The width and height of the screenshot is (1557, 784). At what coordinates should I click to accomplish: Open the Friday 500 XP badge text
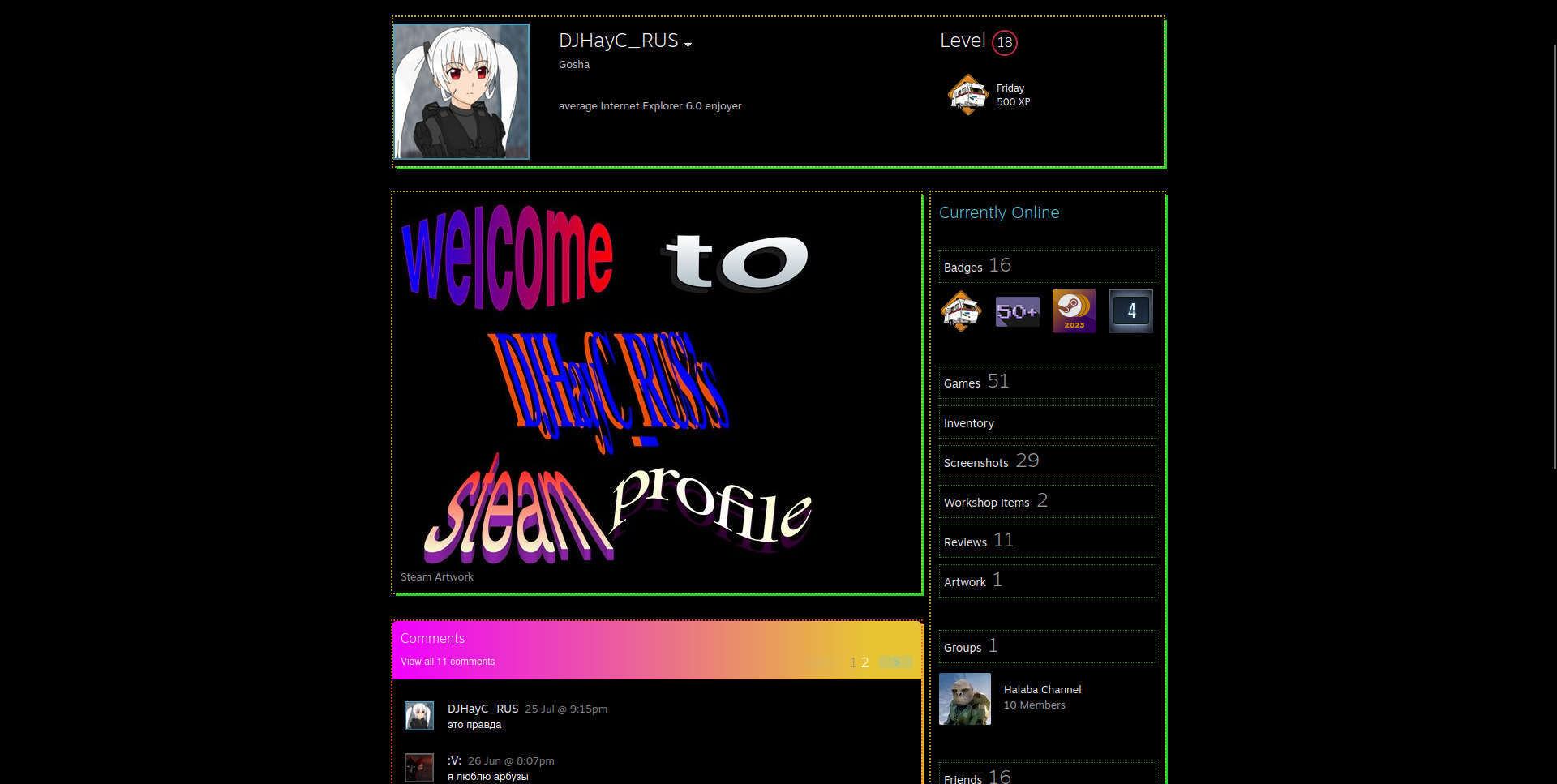(1013, 95)
